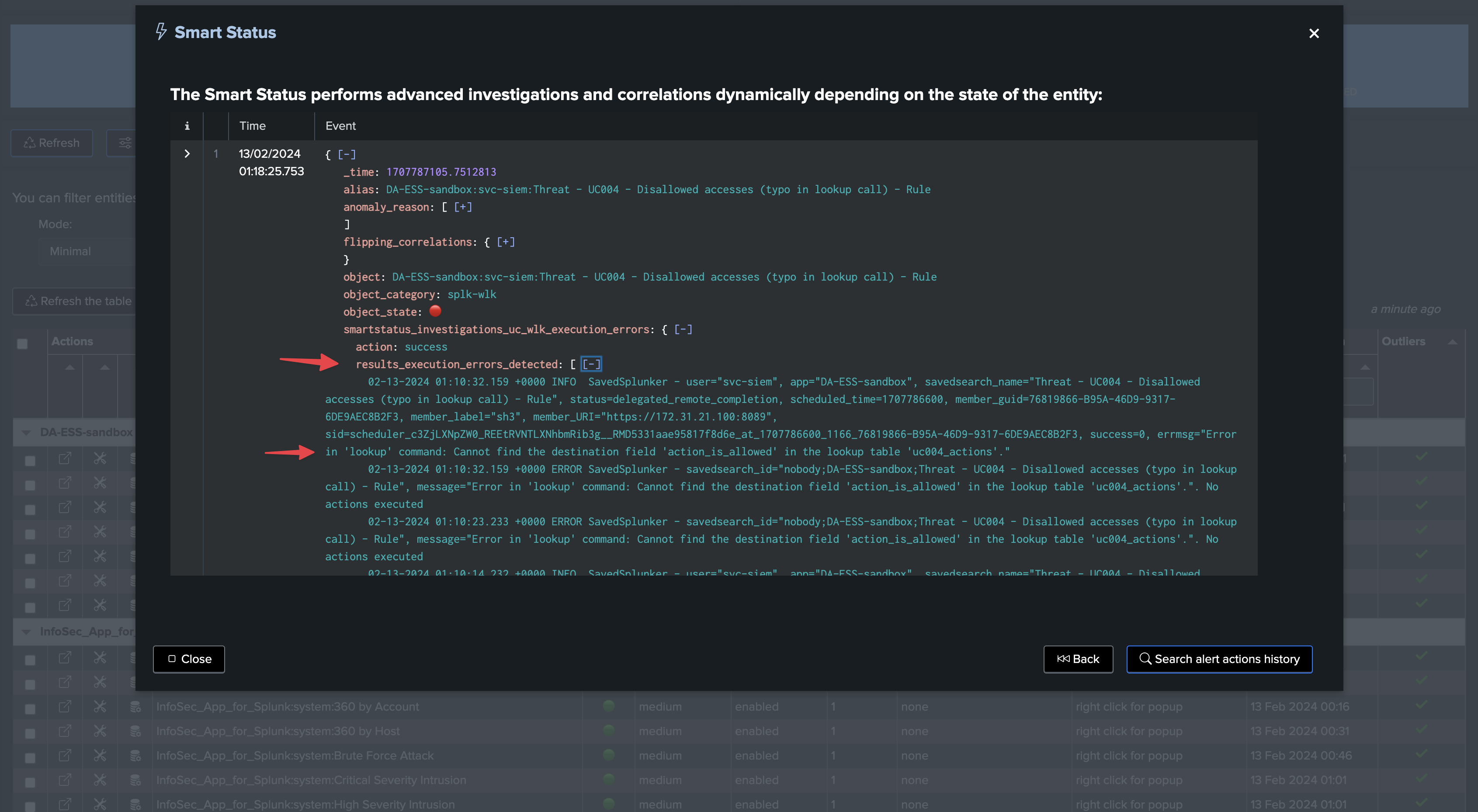Click the red object_state status indicator

[435, 311]
